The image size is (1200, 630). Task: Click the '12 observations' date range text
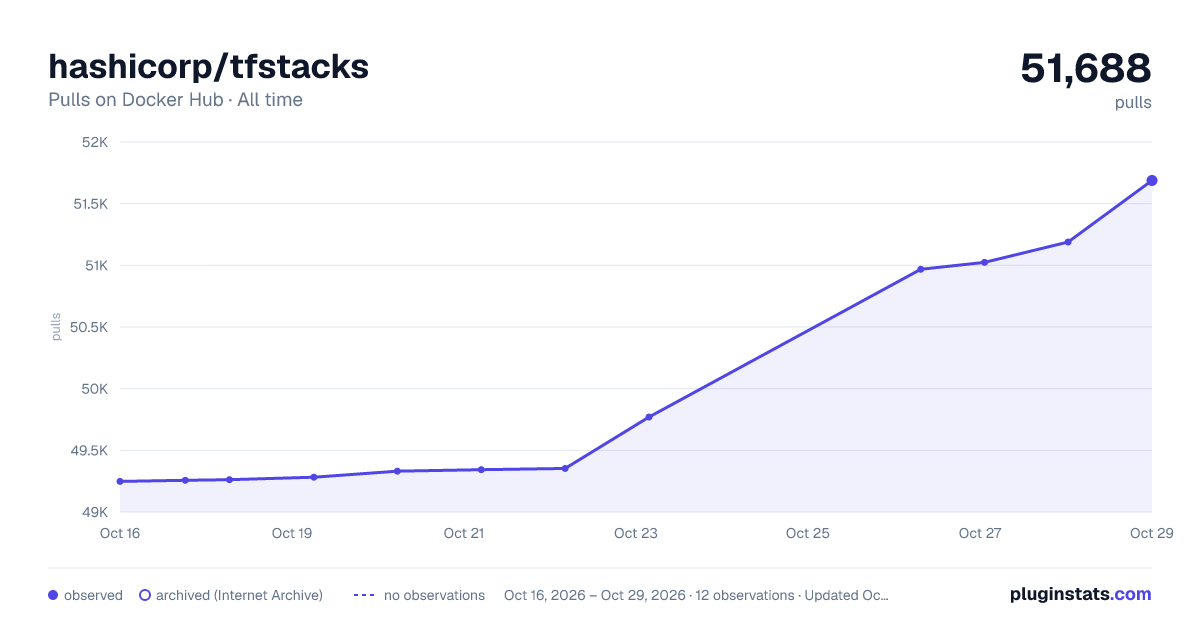[696, 595]
